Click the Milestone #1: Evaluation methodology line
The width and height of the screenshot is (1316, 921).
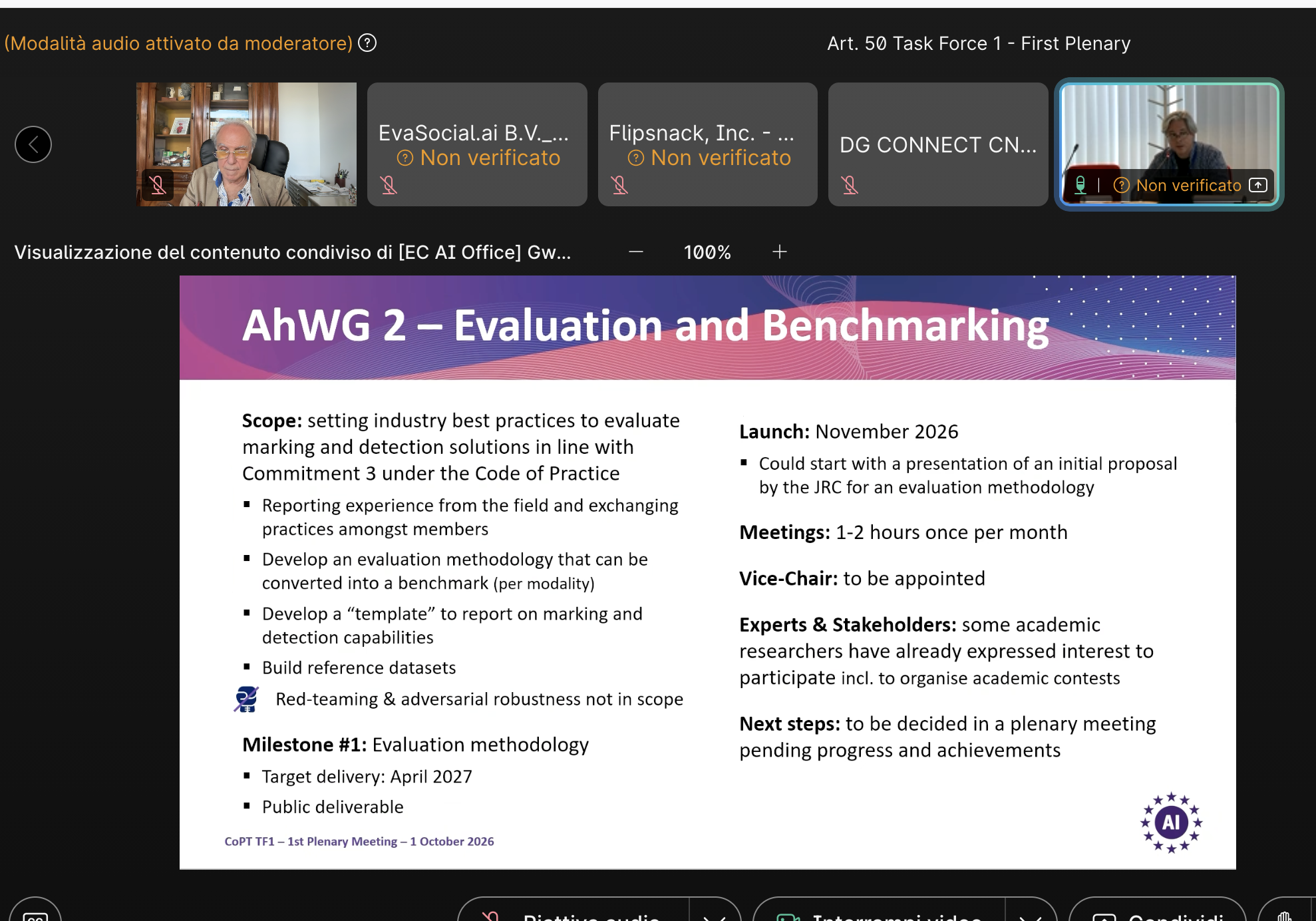point(415,745)
